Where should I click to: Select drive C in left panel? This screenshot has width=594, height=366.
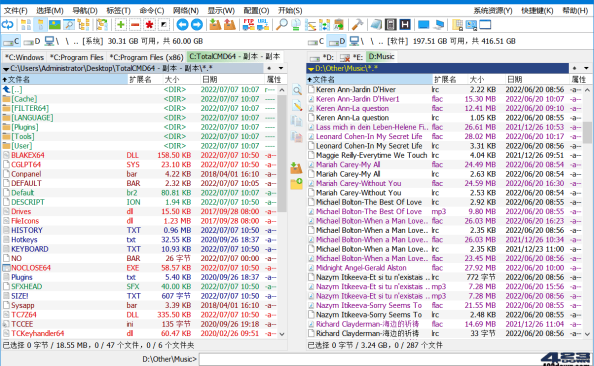click(x=11, y=41)
